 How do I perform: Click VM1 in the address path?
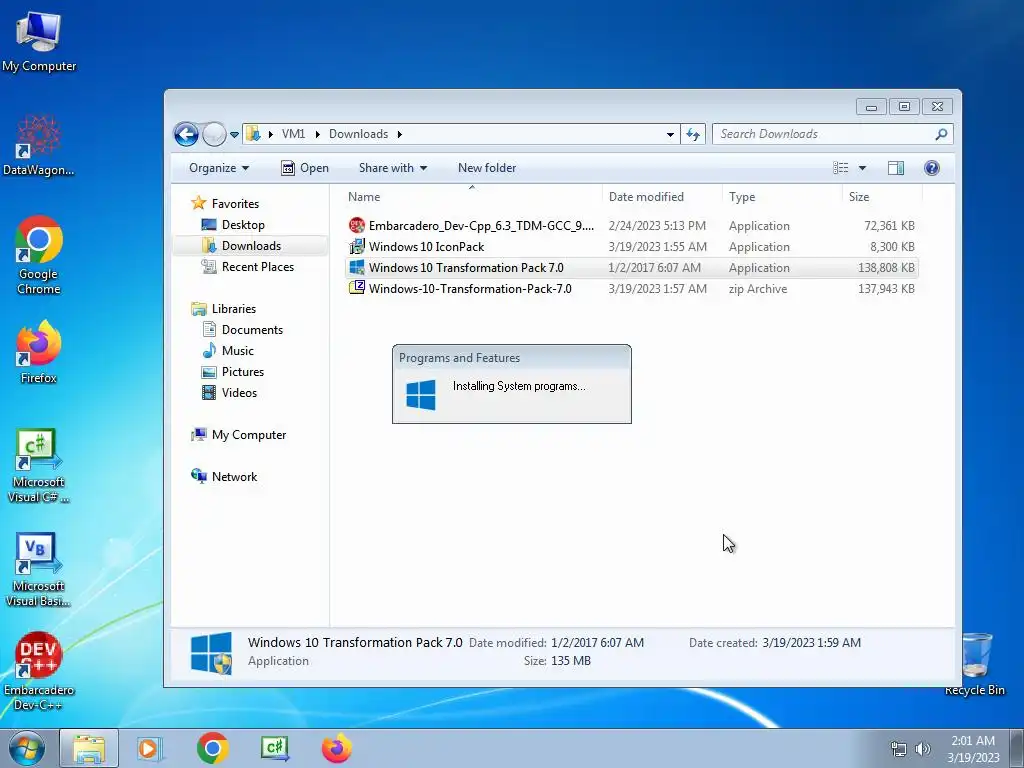[293, 134]
